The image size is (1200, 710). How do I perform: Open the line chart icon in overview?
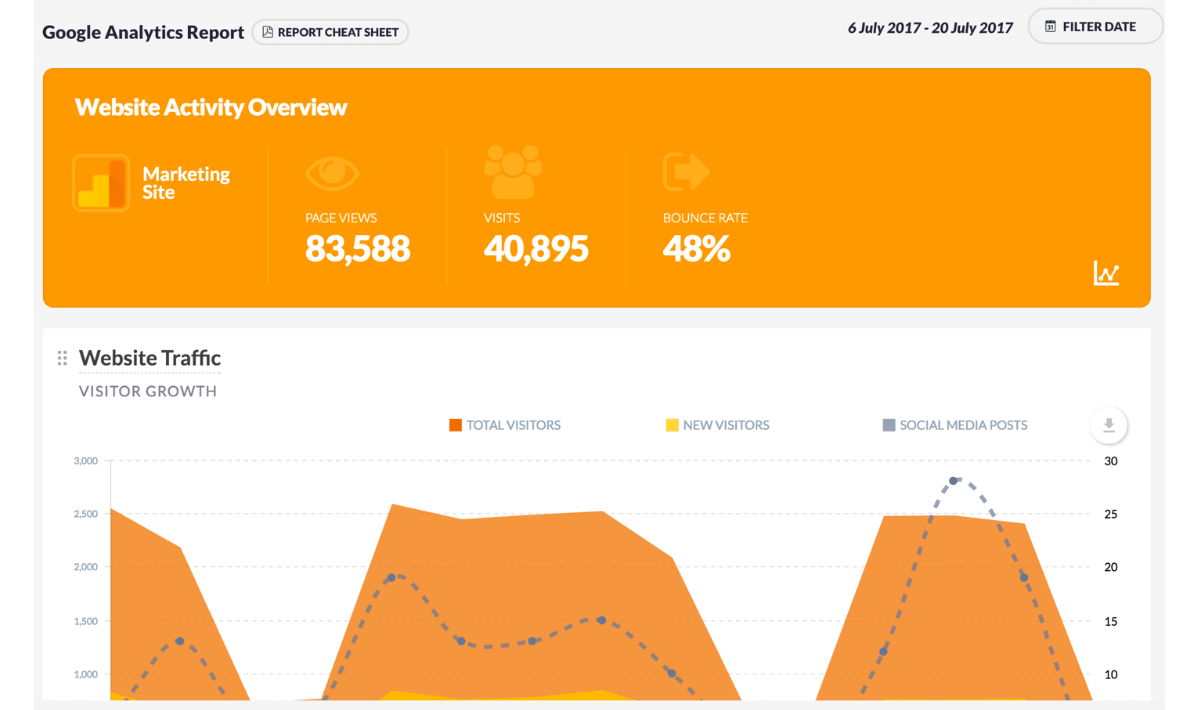(1106, 273)
